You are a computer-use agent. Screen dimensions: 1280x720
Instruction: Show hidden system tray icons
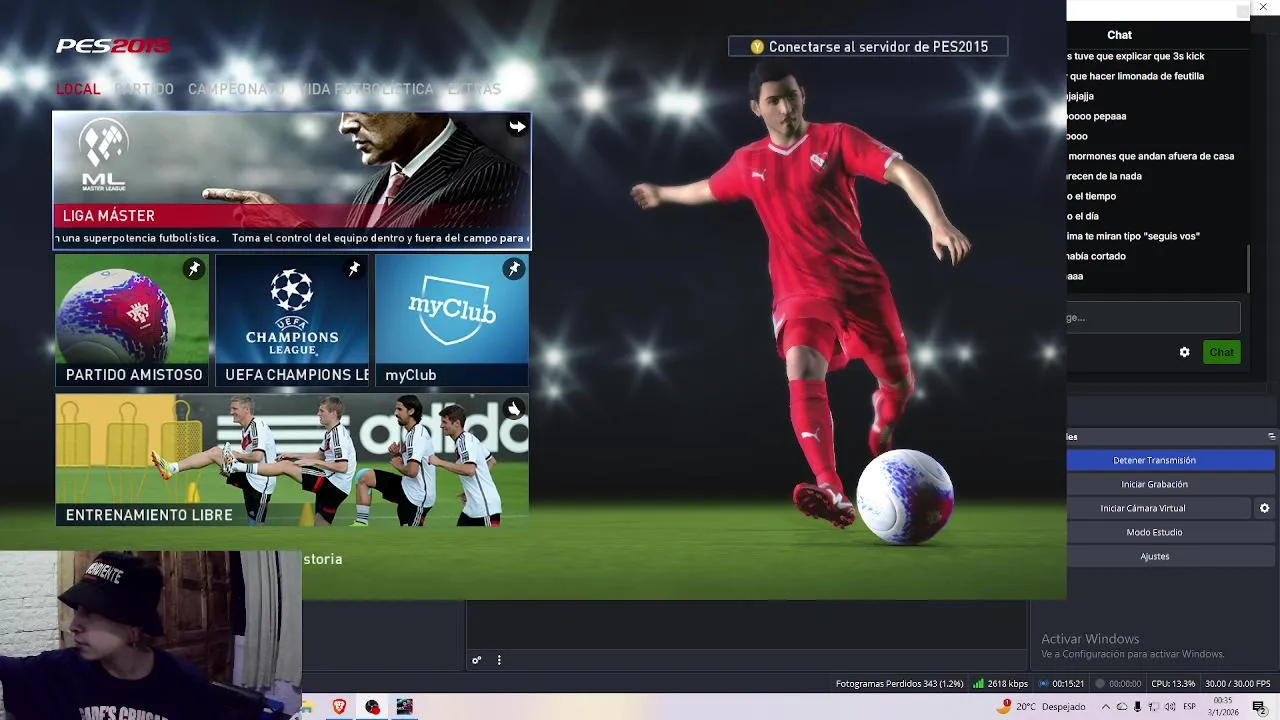(1104, 707)
